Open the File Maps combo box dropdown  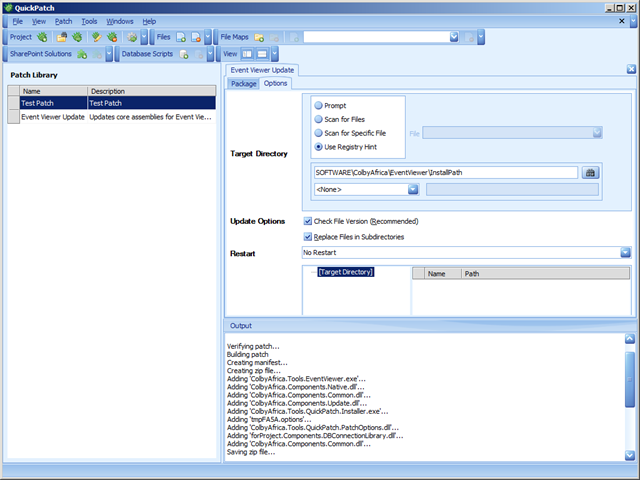[x=454, y=37]
